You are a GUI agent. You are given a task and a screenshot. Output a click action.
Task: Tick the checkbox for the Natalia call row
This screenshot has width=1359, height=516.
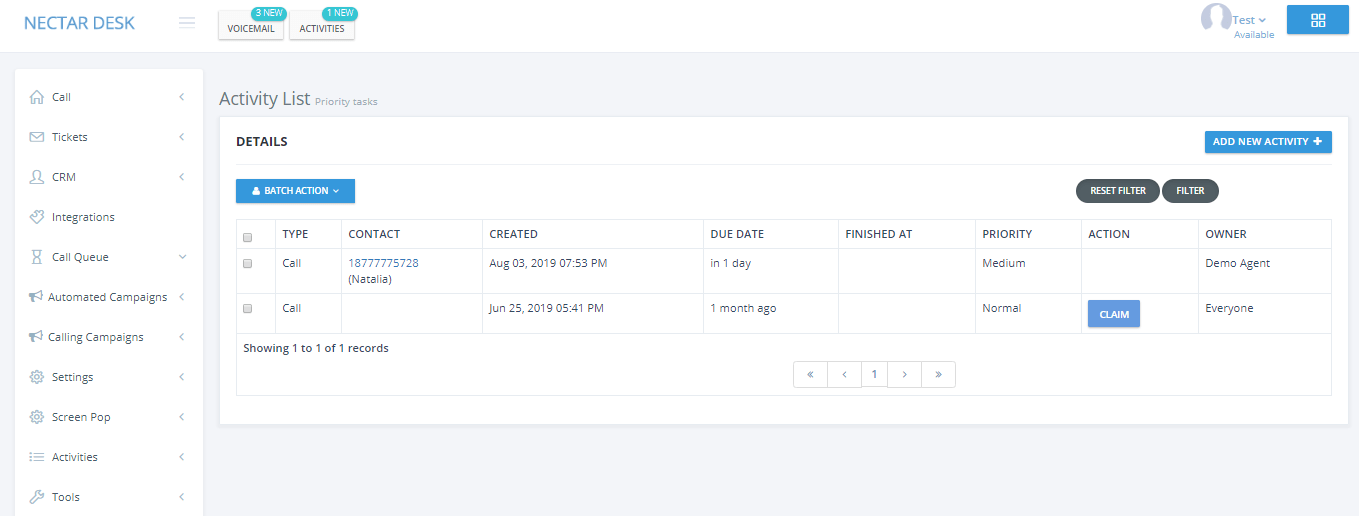point(248,264)
